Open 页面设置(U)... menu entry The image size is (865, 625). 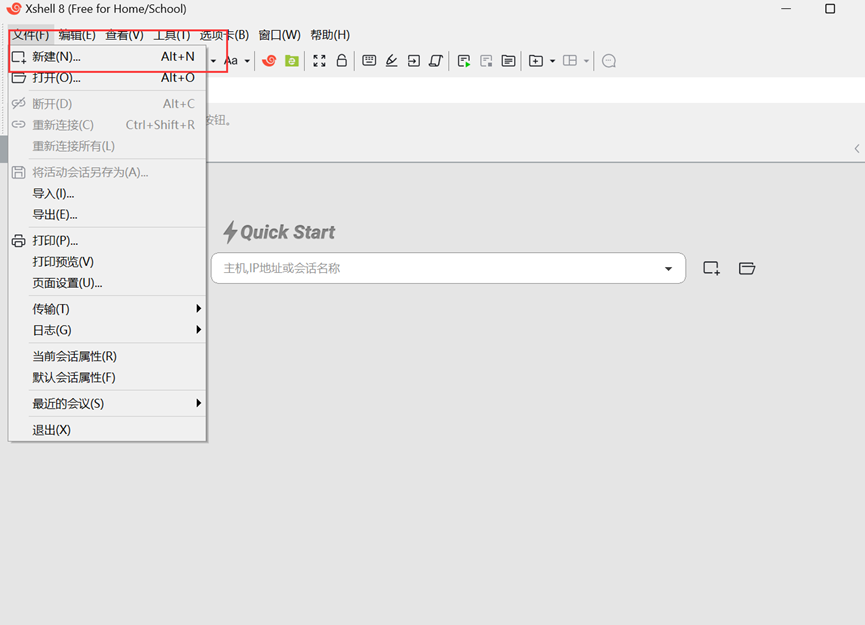click(x=107, y=283)
